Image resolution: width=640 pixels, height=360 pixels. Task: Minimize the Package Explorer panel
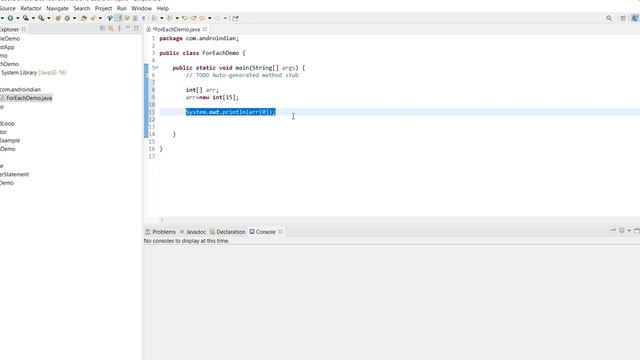pos(128,28)
